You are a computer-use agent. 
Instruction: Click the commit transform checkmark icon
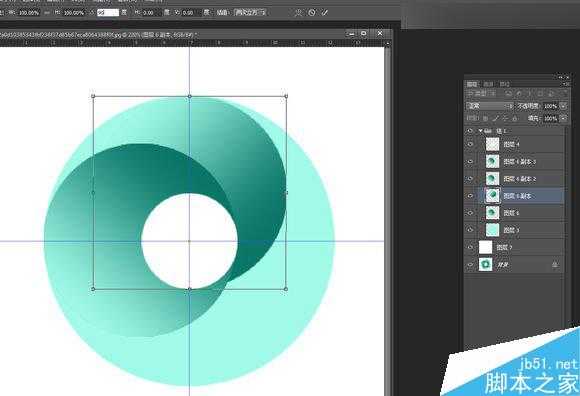(325, 13)
